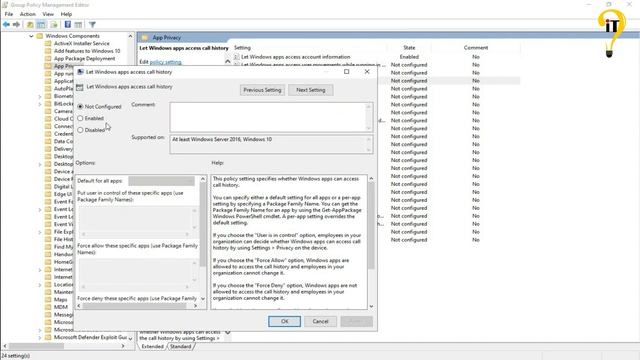
Task: Toggle the Show/Hide Action Pane toolbar icon
Action: tap(78, 25)
